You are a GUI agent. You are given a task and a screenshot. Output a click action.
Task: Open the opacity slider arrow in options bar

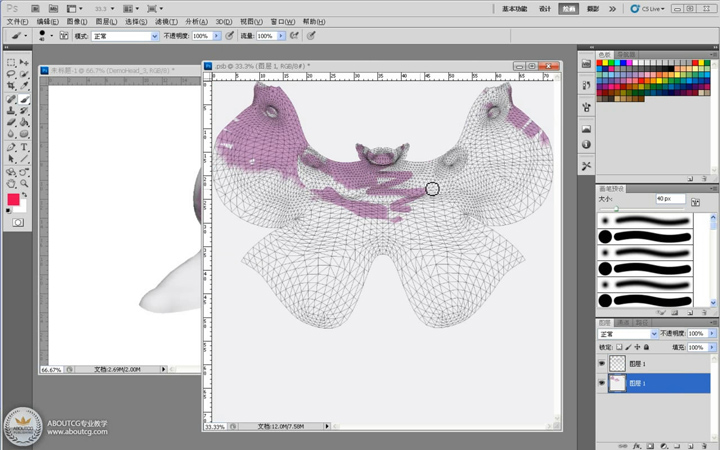217,36
